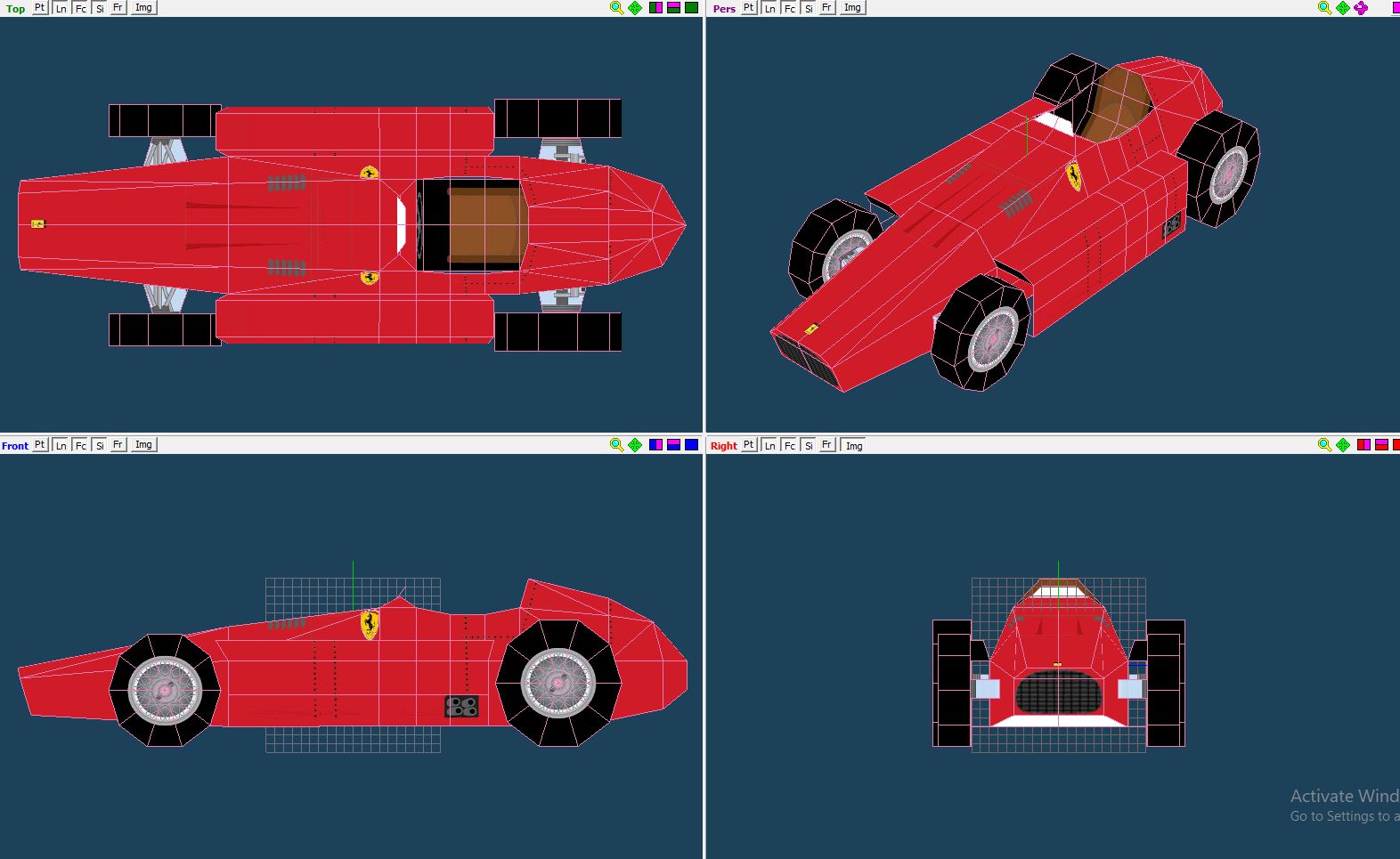Toggle Pt point display in Top view

pyautogui.click(x=40, y=8)
